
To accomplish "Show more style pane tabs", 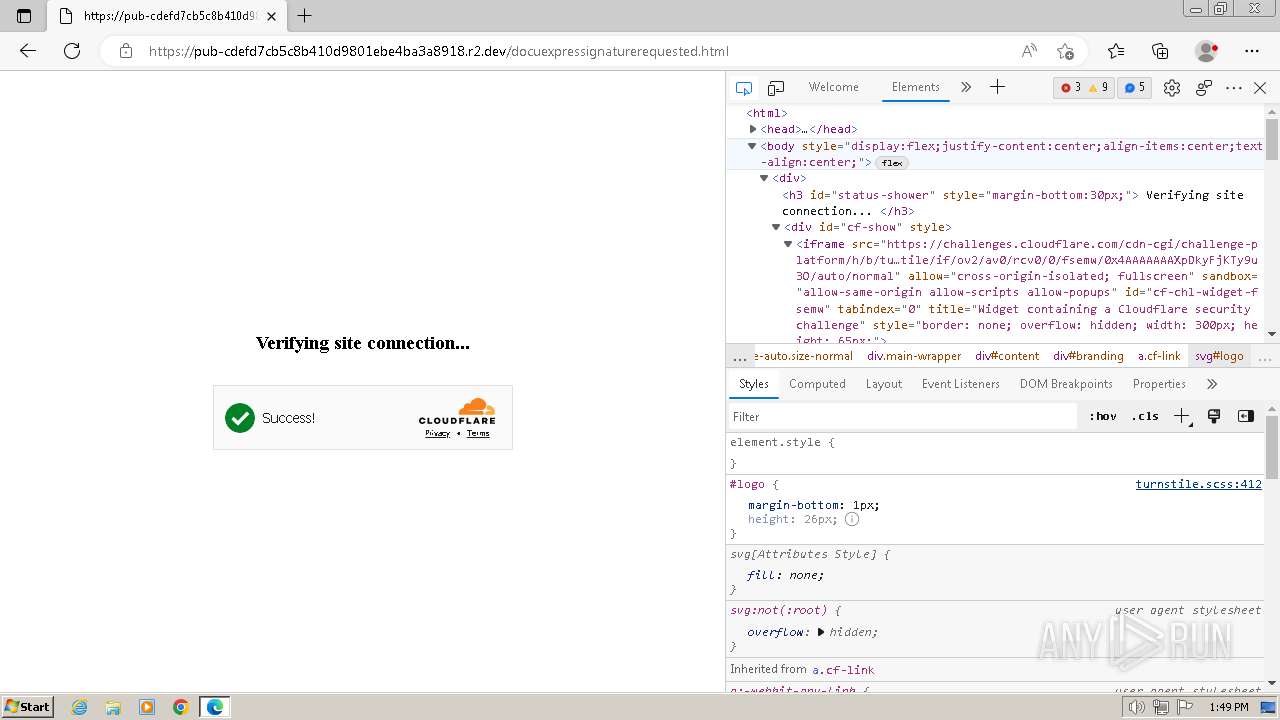I will point(1212,384).
